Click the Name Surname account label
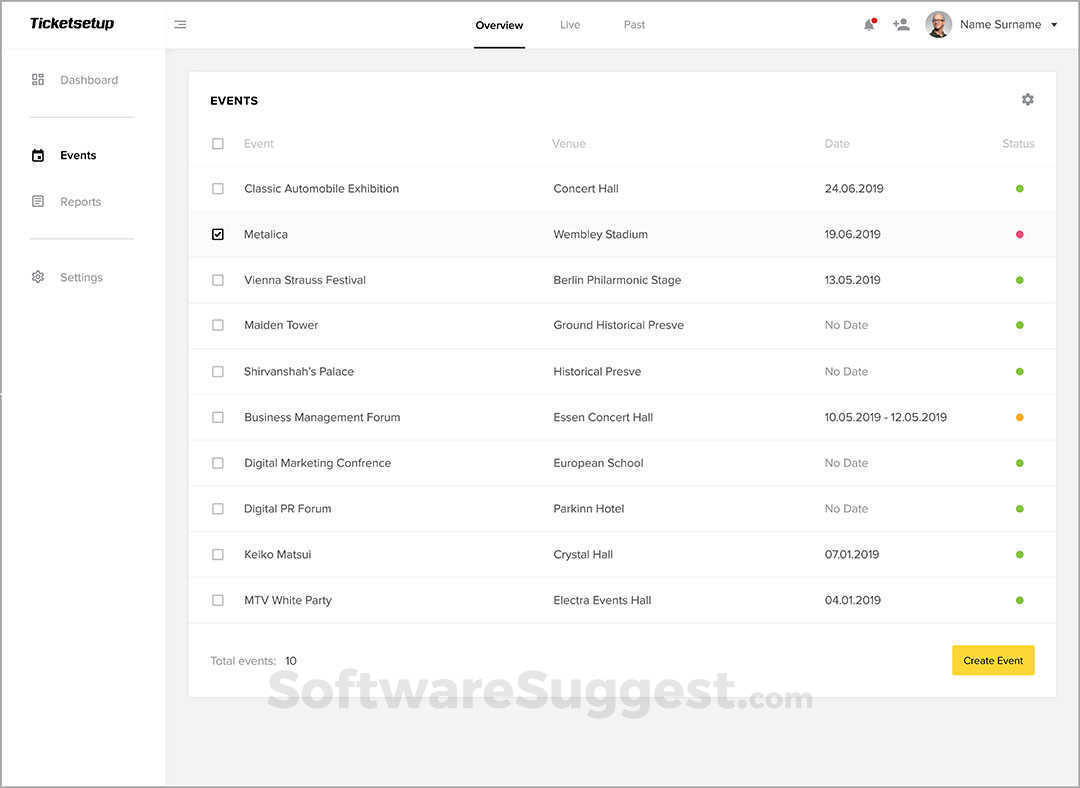 (1001, 25)
